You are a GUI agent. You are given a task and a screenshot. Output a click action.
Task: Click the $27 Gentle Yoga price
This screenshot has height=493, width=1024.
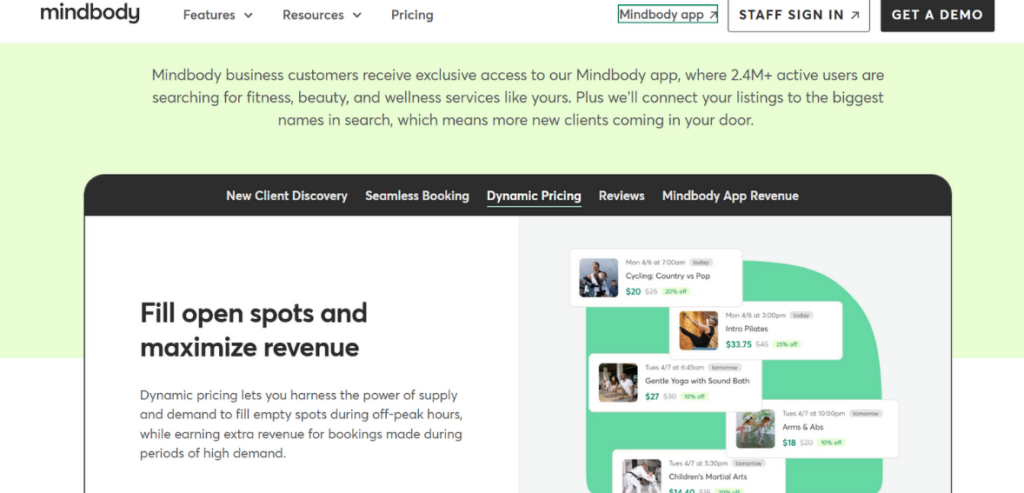652,396
